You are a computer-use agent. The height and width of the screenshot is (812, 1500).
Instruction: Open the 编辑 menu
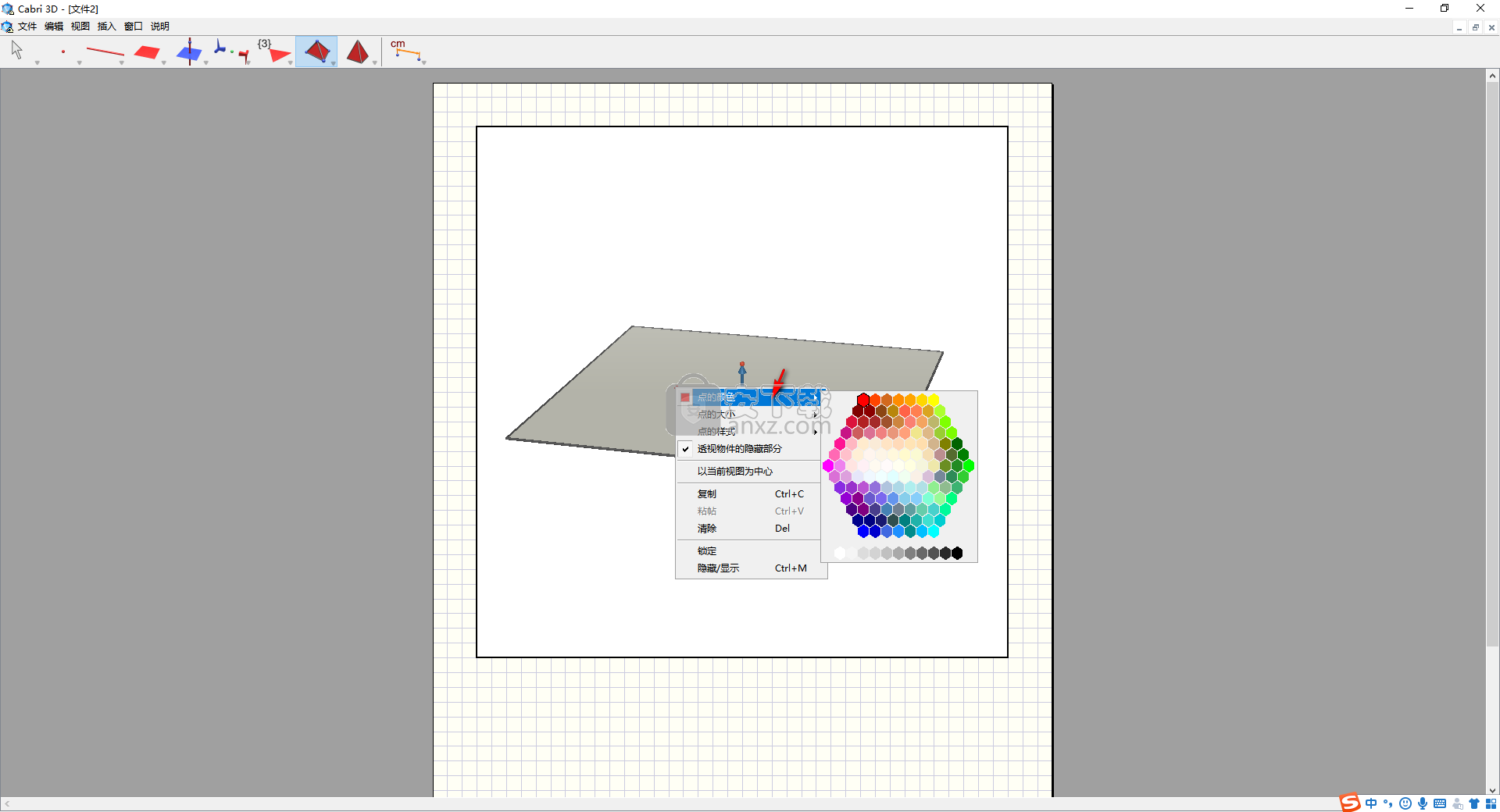pos(54,27)
